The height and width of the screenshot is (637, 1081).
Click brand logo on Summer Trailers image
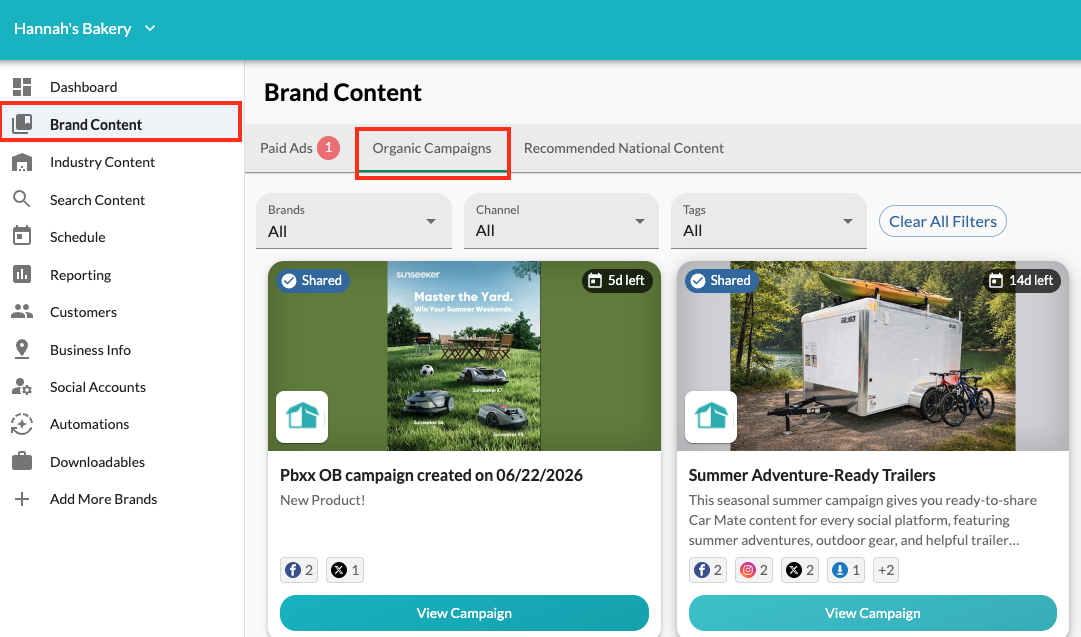pyautogui.click(x=711, y=417)
